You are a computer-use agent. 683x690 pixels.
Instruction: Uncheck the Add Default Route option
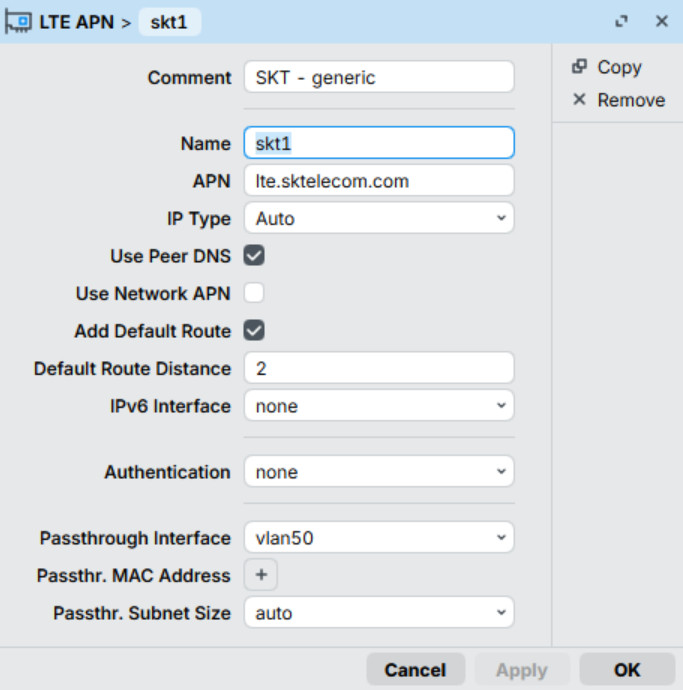click(x=255, y=331)
